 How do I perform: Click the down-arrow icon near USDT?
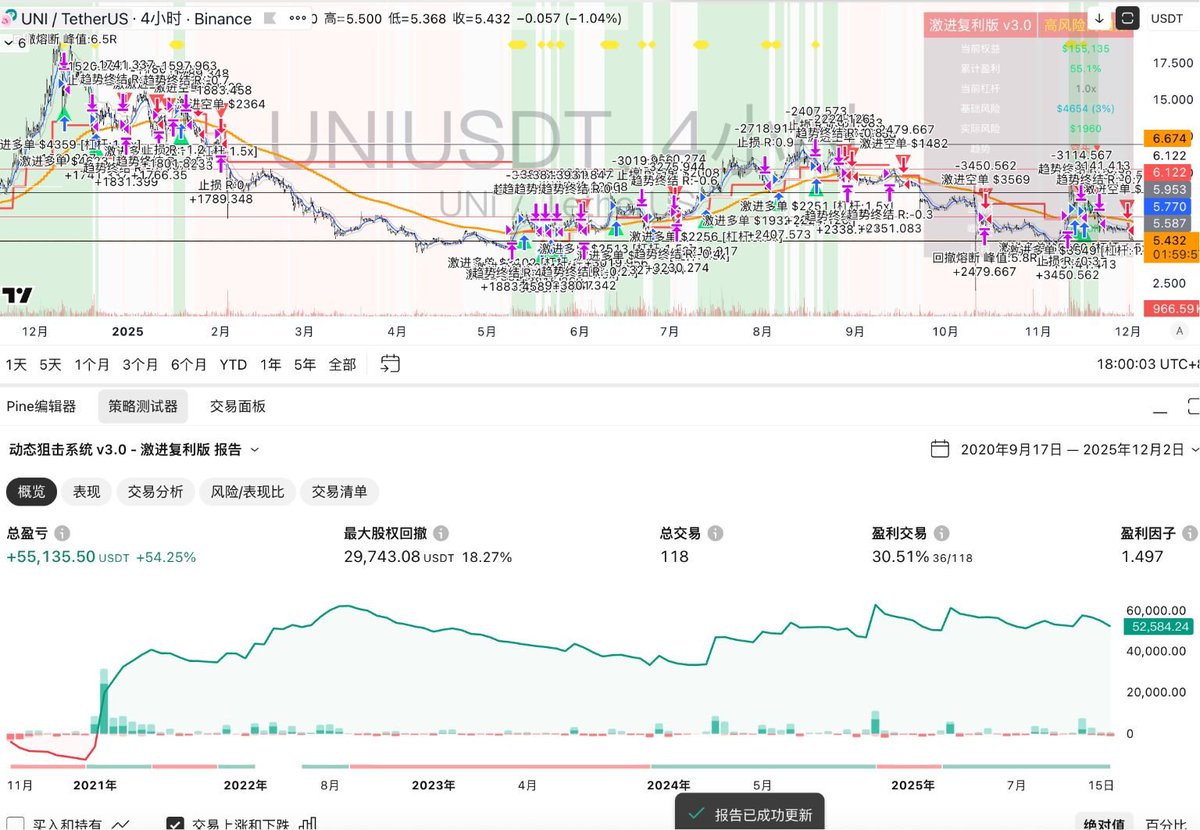[x=1100, y=18]
